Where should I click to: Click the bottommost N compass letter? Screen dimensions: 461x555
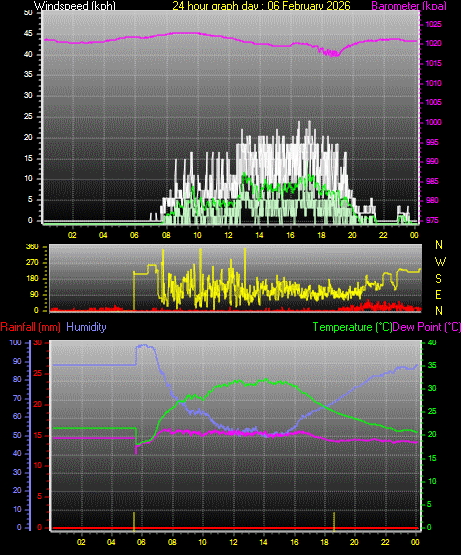[439, 311]
